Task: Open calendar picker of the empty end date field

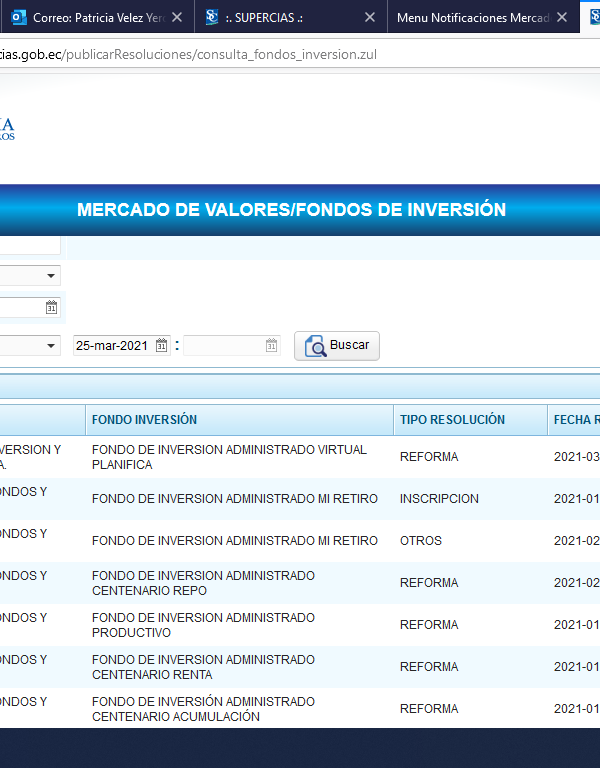Action: [x=271, y=346]
